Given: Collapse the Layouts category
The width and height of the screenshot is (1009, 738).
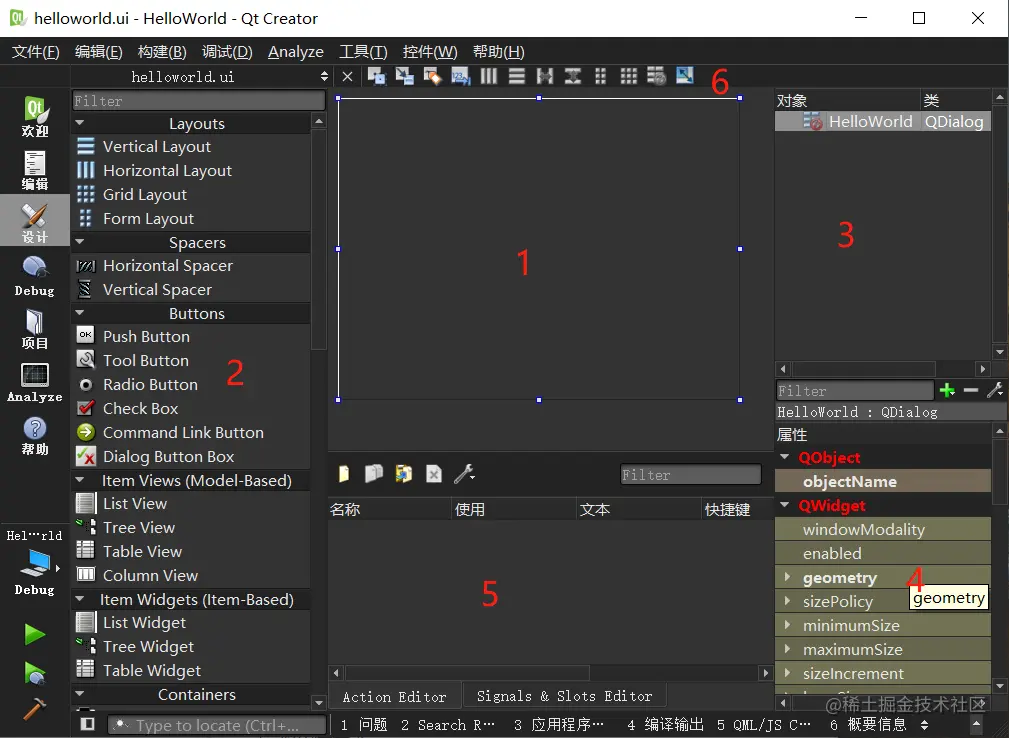Looking at the screenshot, I should coord(80,122).
